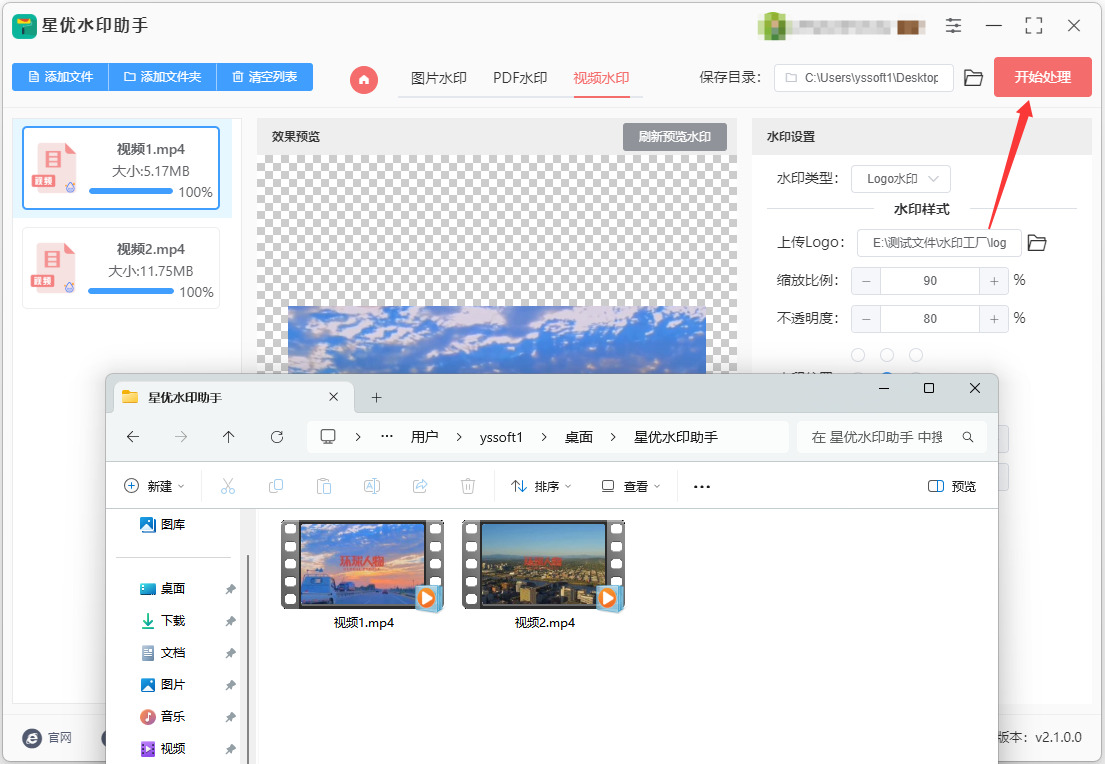Click the 清空列表 button
Screen dimensions: 1105x764
click(265, 77)
